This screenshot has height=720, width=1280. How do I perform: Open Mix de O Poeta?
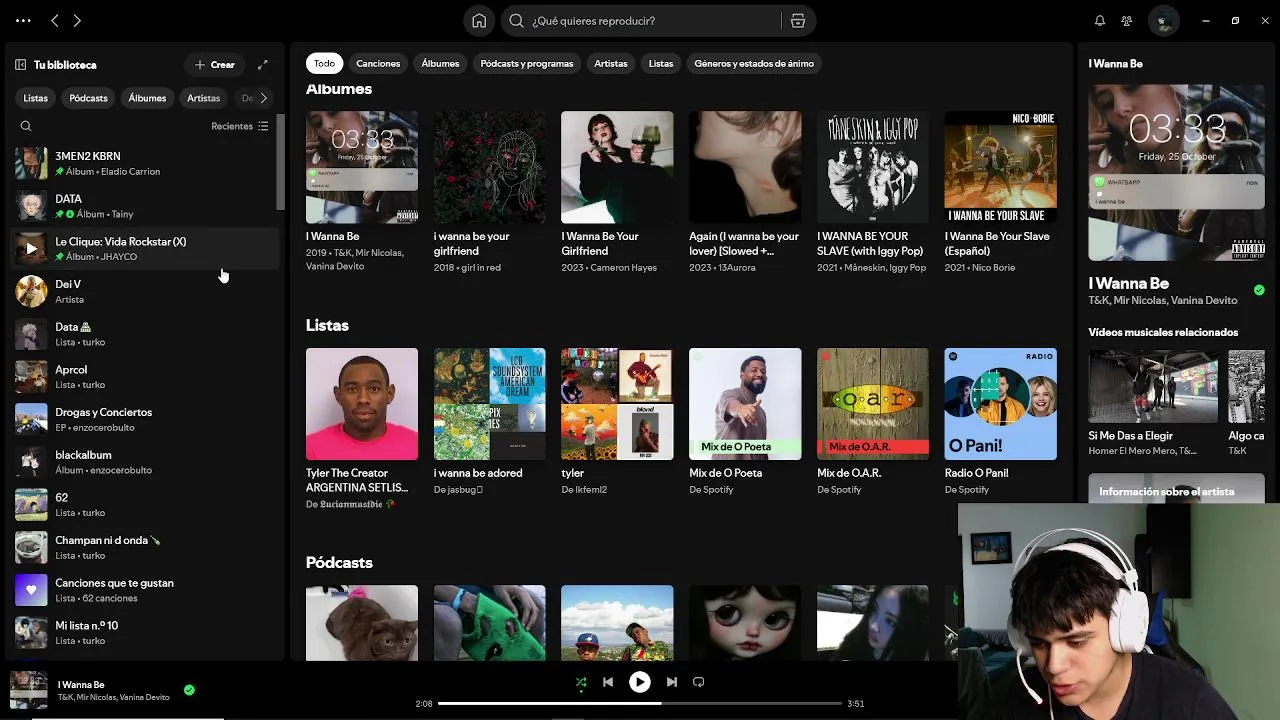pos(745,404)
